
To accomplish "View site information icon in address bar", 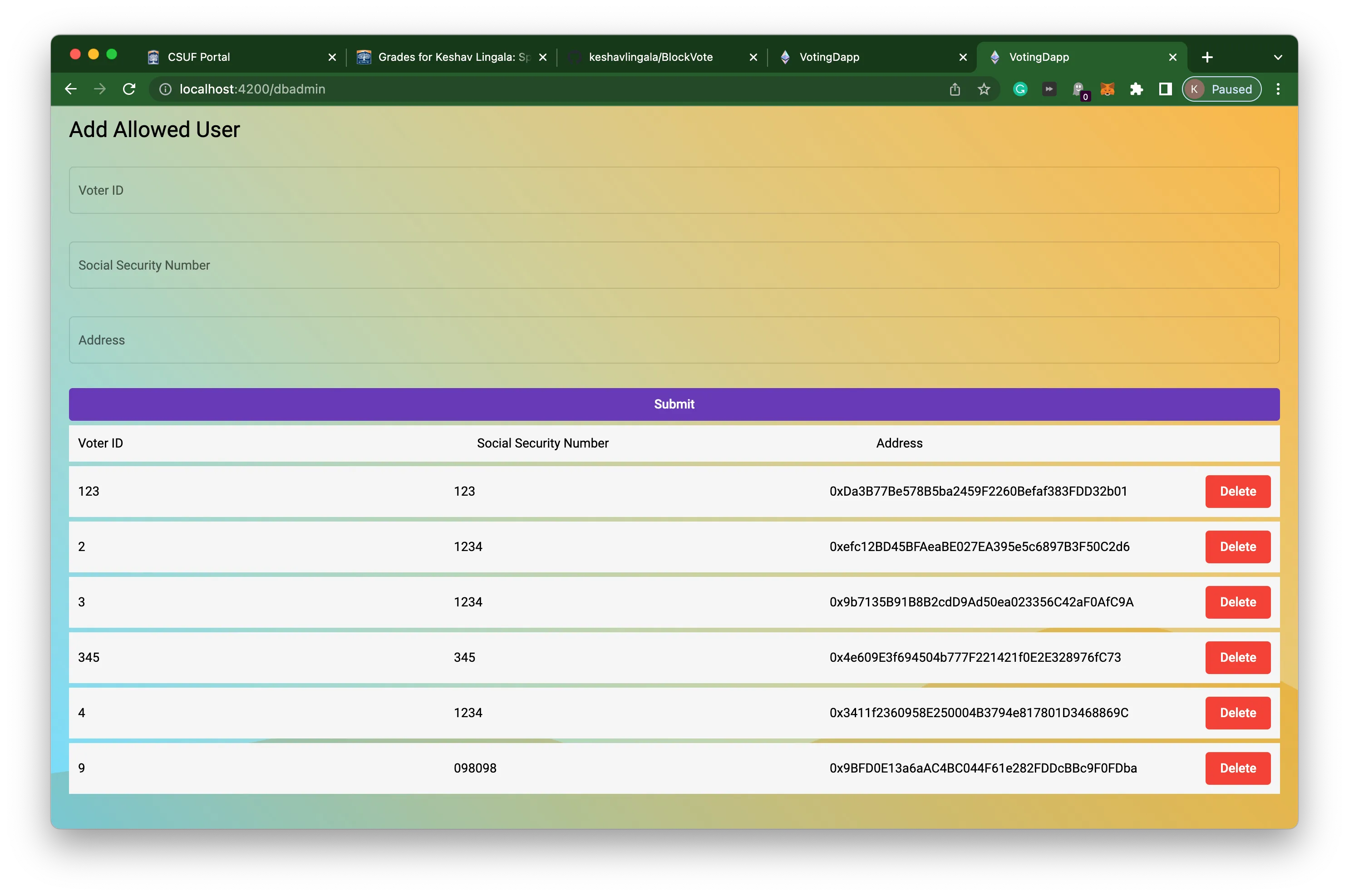I will (x=165, y=89).
